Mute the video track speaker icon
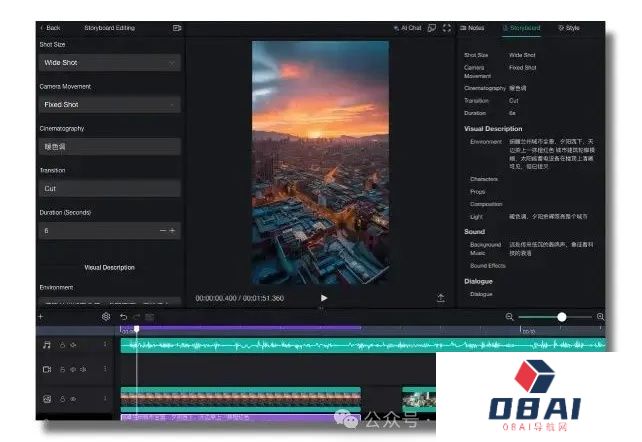Screen dimensions: 642x442 (83, 369)
